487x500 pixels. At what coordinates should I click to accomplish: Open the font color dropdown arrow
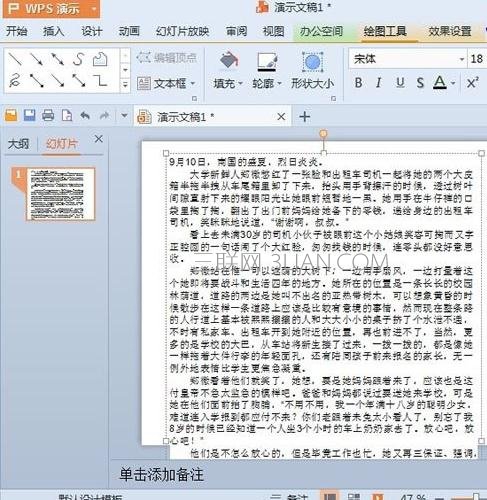click(x=453, y=83)
